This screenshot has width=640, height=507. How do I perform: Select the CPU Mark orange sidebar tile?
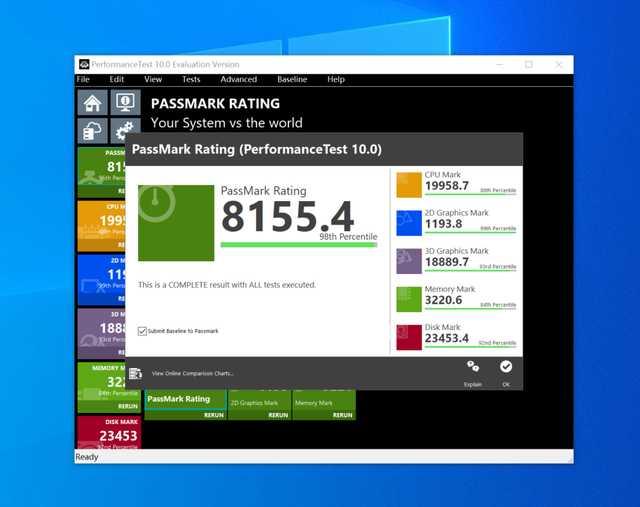(x=102, y=226)
